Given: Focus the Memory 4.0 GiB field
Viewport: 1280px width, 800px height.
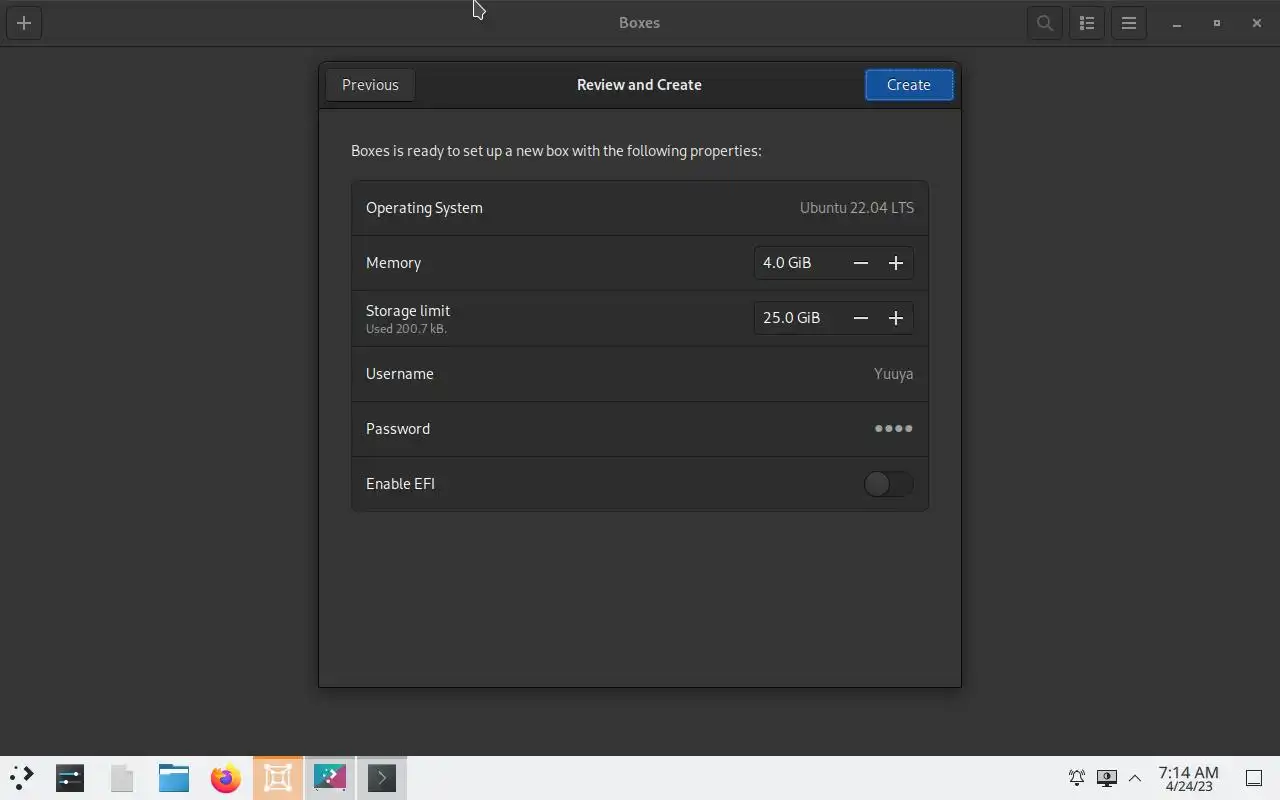Looking at the screenshot, I should (798, 263).
